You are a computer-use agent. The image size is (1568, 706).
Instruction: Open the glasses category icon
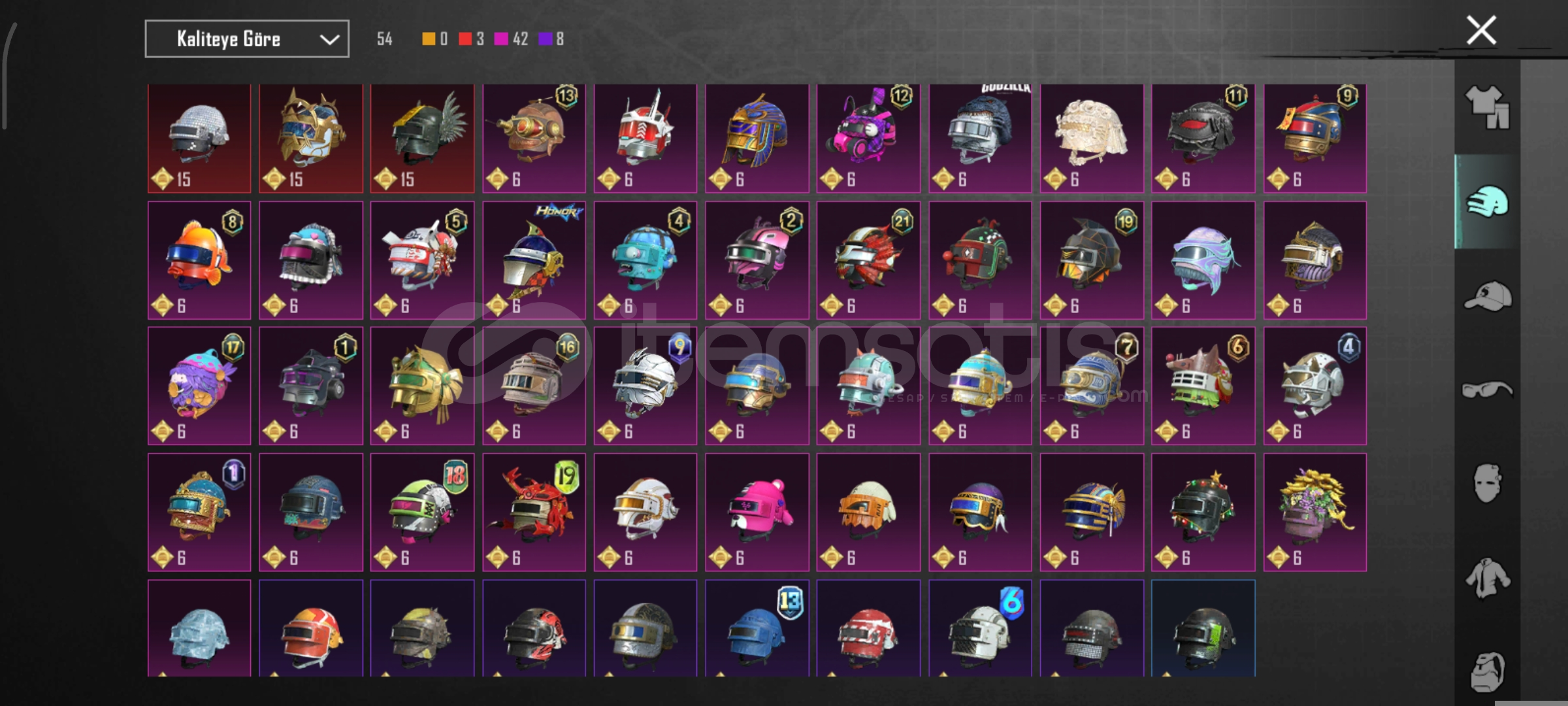pos(1487,390)
